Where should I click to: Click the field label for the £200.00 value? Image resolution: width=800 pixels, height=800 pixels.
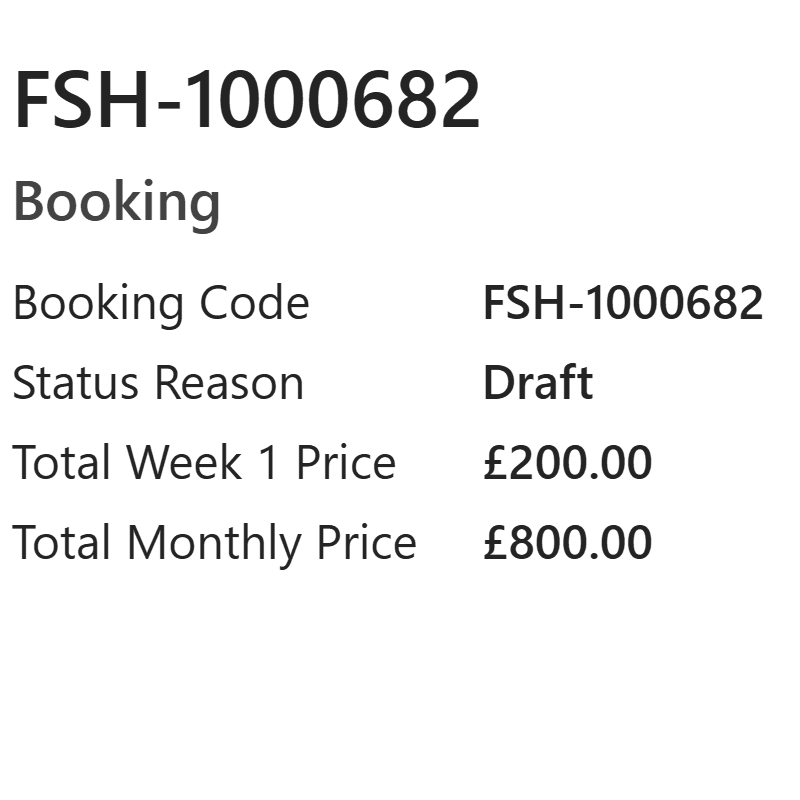pos(204,463)
